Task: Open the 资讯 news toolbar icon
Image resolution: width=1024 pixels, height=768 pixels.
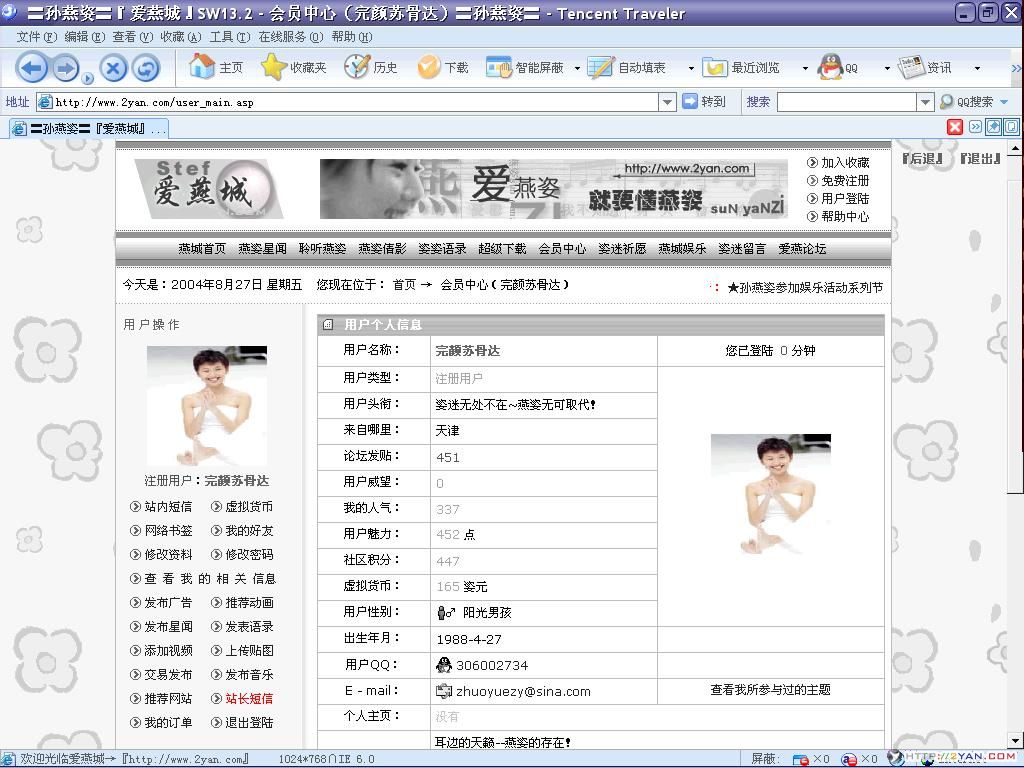Action: pos(915,66)
